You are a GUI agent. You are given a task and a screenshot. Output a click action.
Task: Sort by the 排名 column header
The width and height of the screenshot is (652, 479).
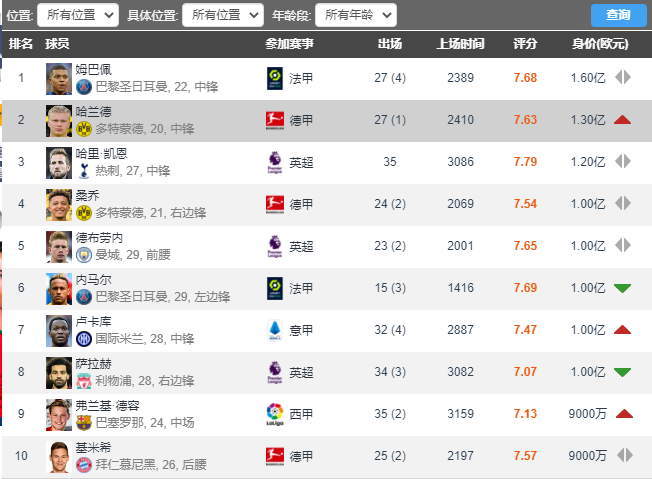point(21,44)
